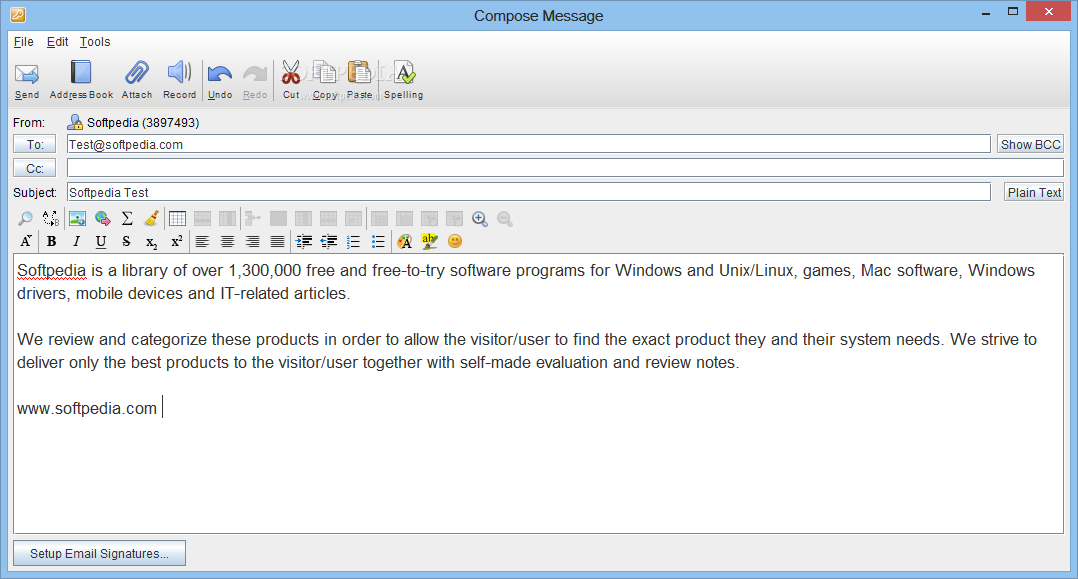1078x579 pixels.
Task: Align text to the right
Action: (x=252, y=241)
